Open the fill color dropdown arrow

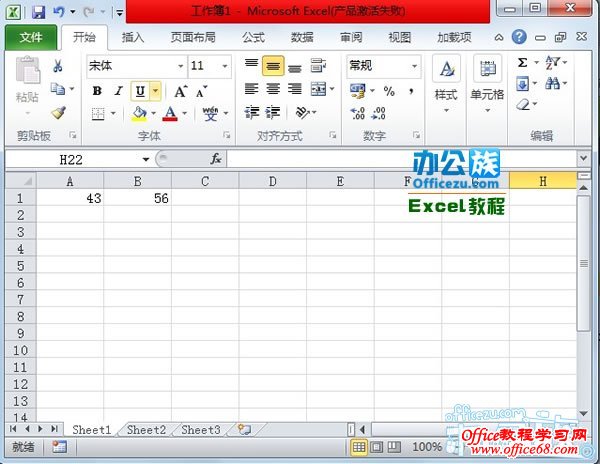(x=153, y=113)
